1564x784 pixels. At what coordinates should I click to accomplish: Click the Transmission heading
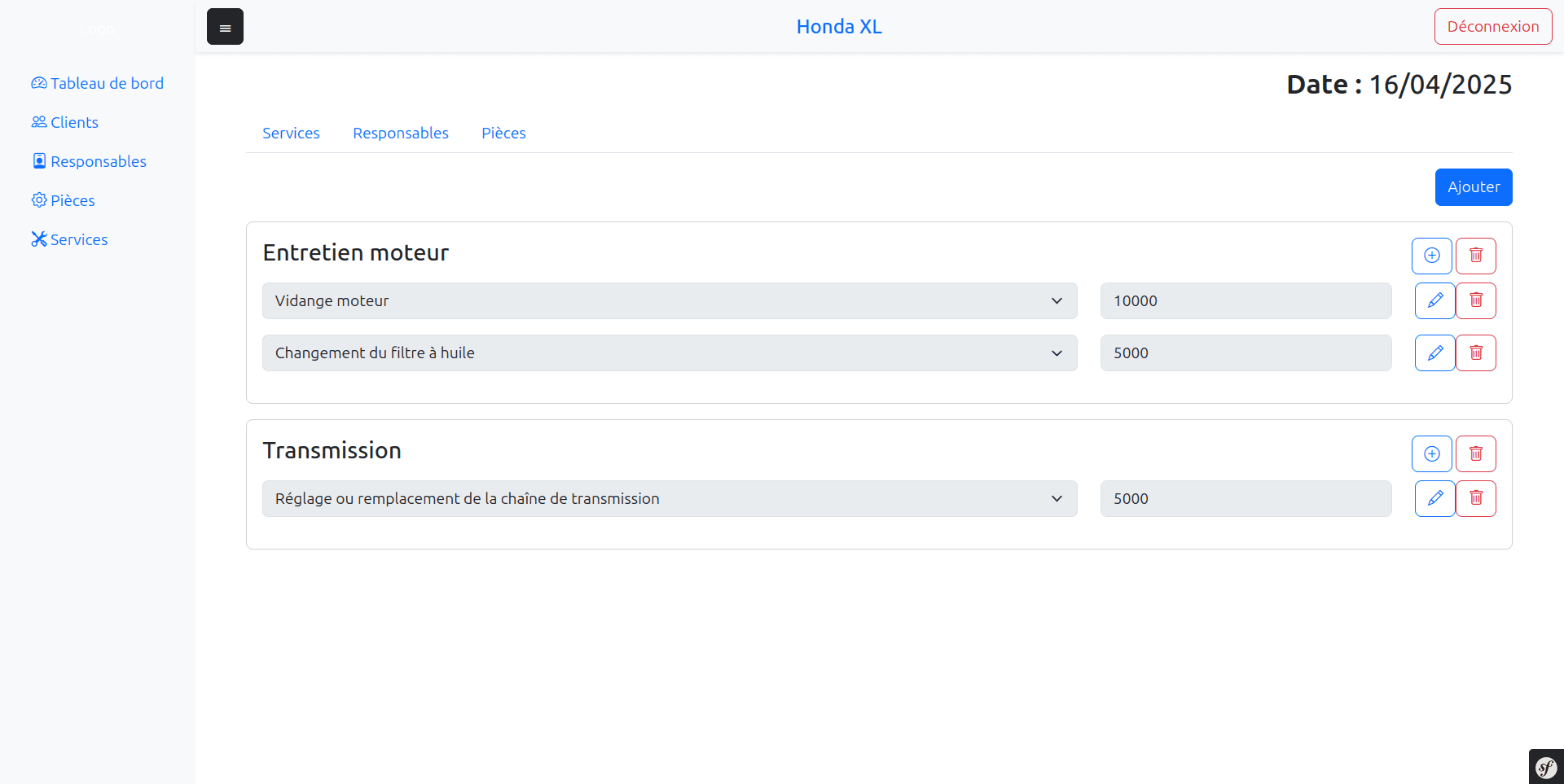pos(332,450)
